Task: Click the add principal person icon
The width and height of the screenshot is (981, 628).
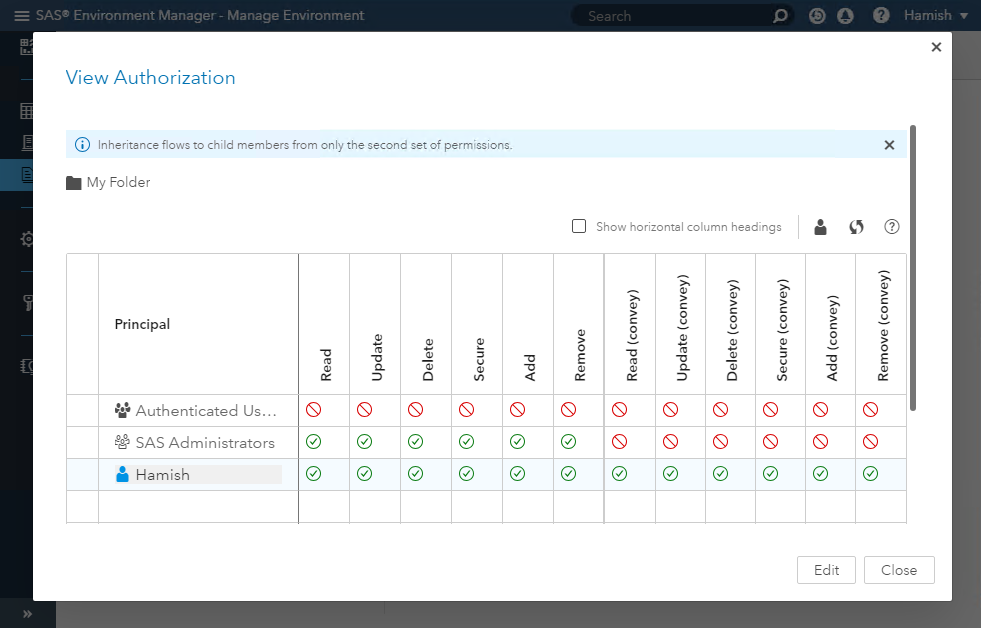Action: (820, 227)
